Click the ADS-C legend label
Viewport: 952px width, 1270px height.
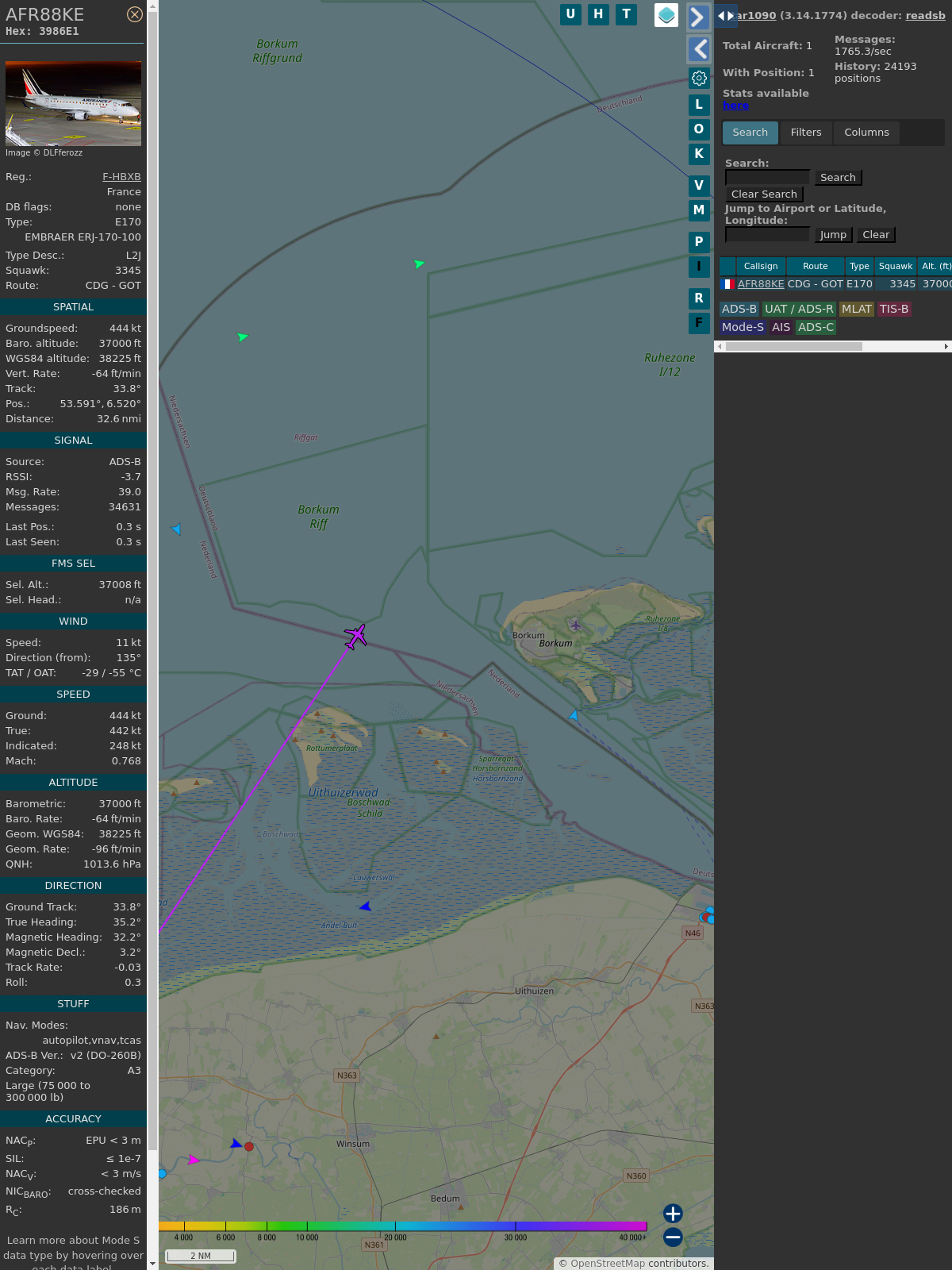816,328
